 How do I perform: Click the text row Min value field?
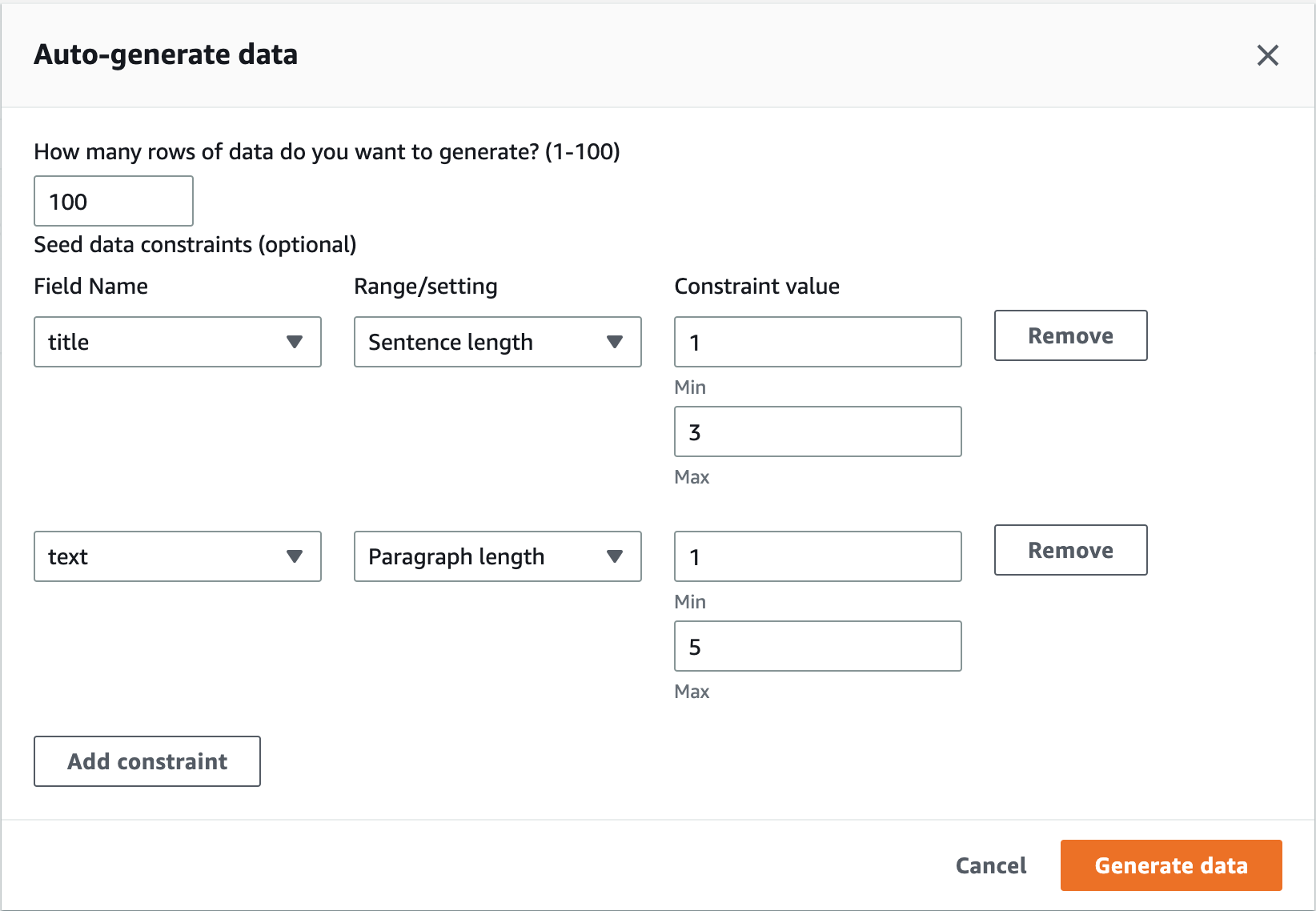pos(818,556)
